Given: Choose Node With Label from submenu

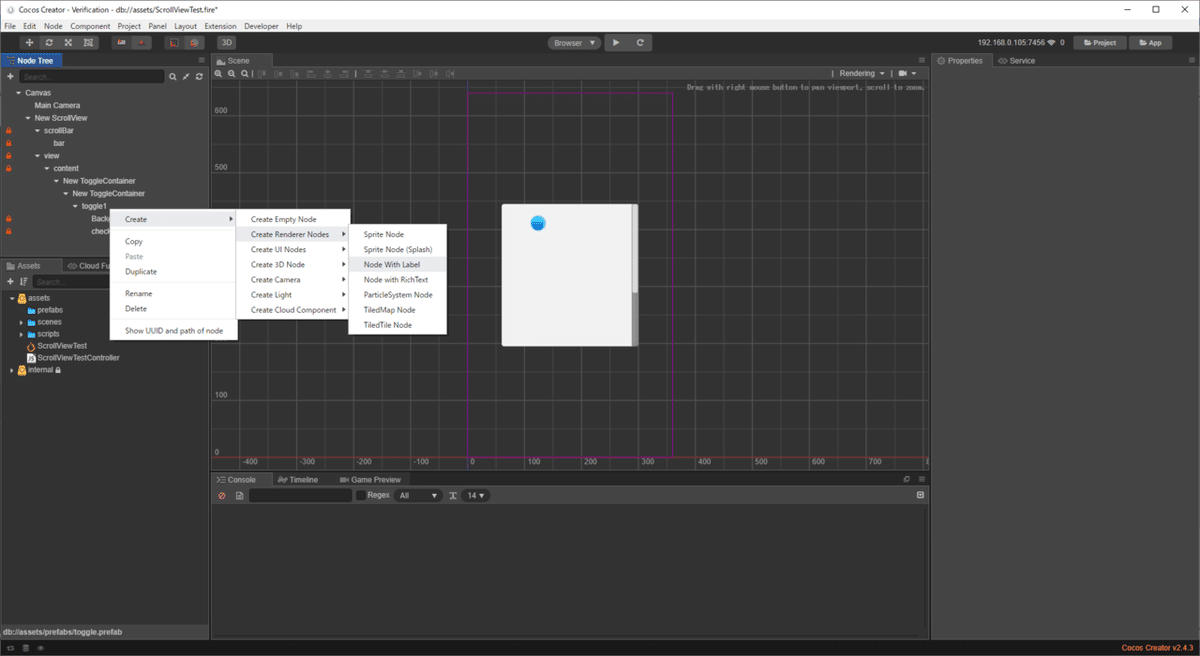Looking at the screenshot, I should [x=398, y=265].
